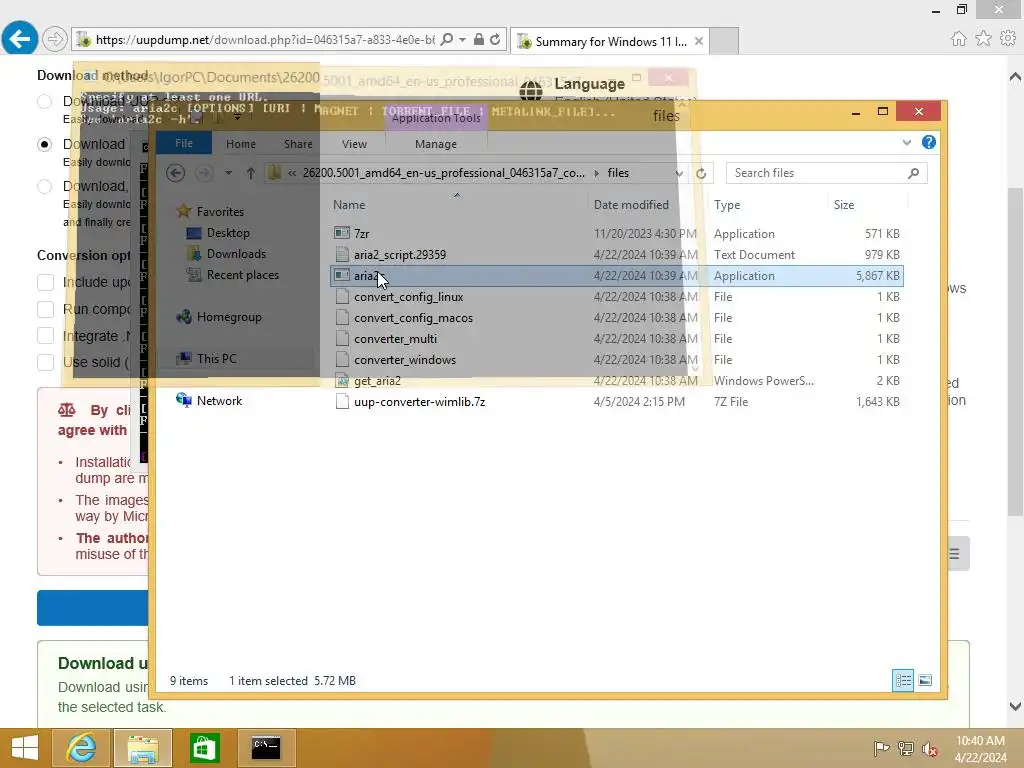Select the 7zr application file icon
The image size is (1024, 768).
coord(342,233)
